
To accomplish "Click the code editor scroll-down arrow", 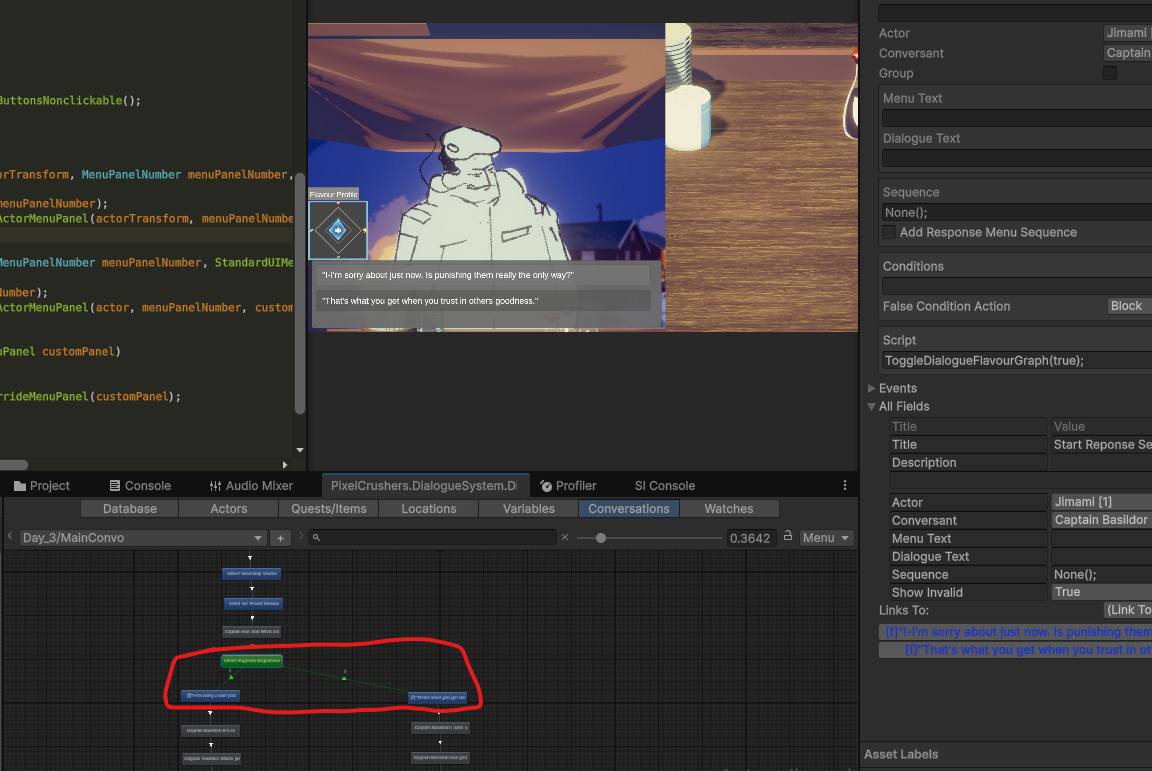I will [x=300, y=450].
